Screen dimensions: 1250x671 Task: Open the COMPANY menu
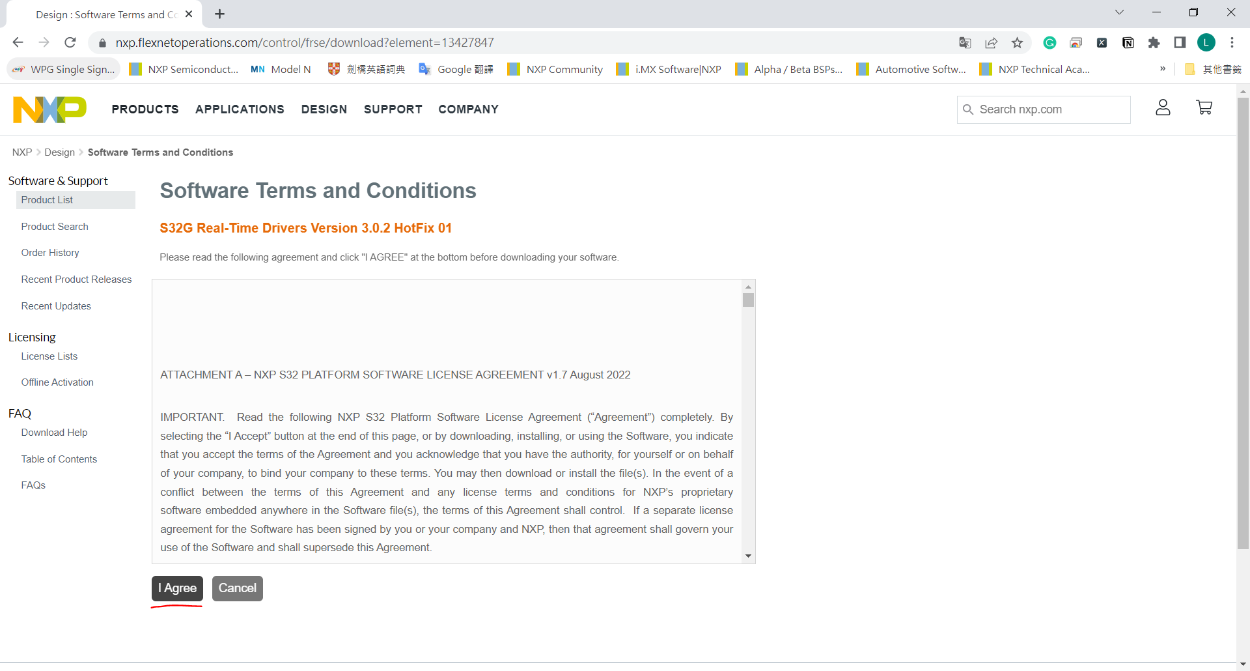click(x=468, y=109)
